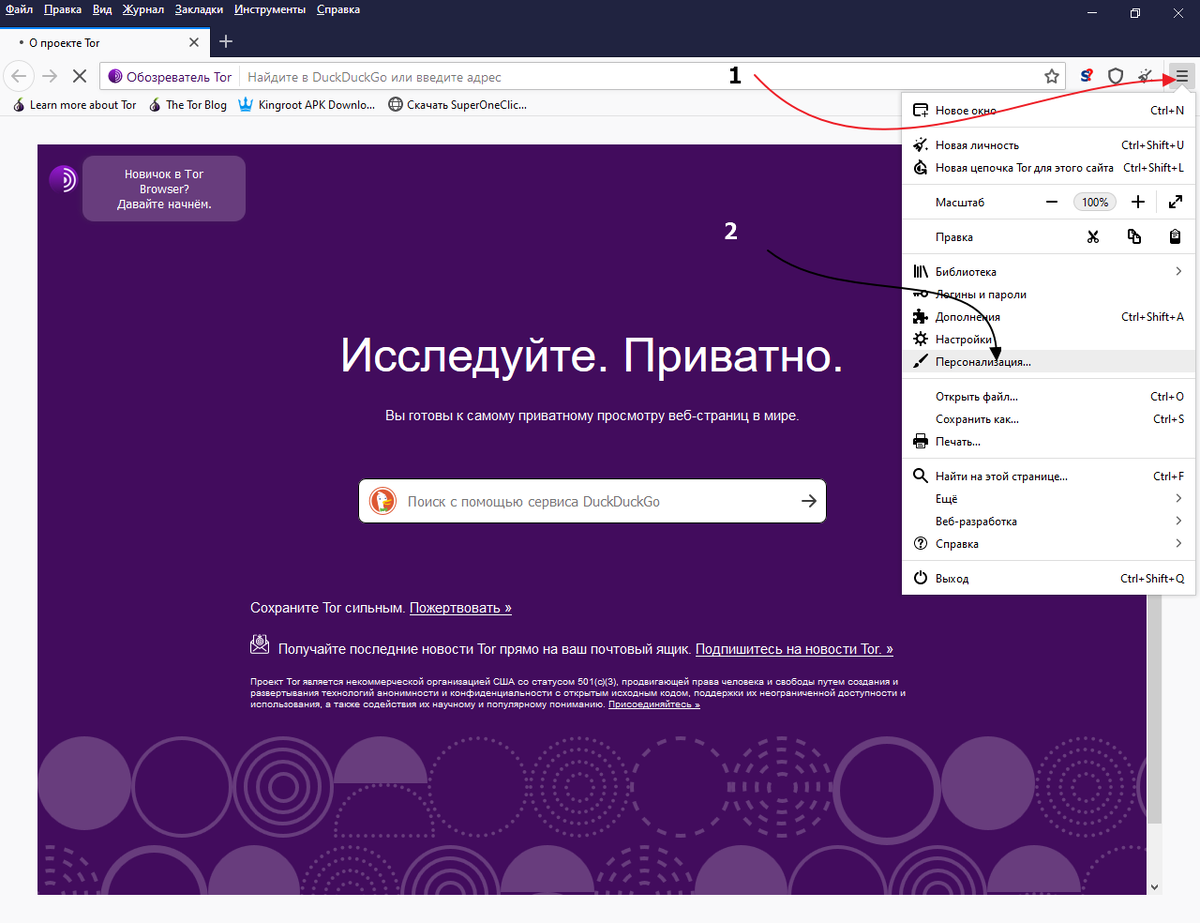Click the DuckDuckGo search box on page
Screen dimensions: 1200x923
point(593,501)
